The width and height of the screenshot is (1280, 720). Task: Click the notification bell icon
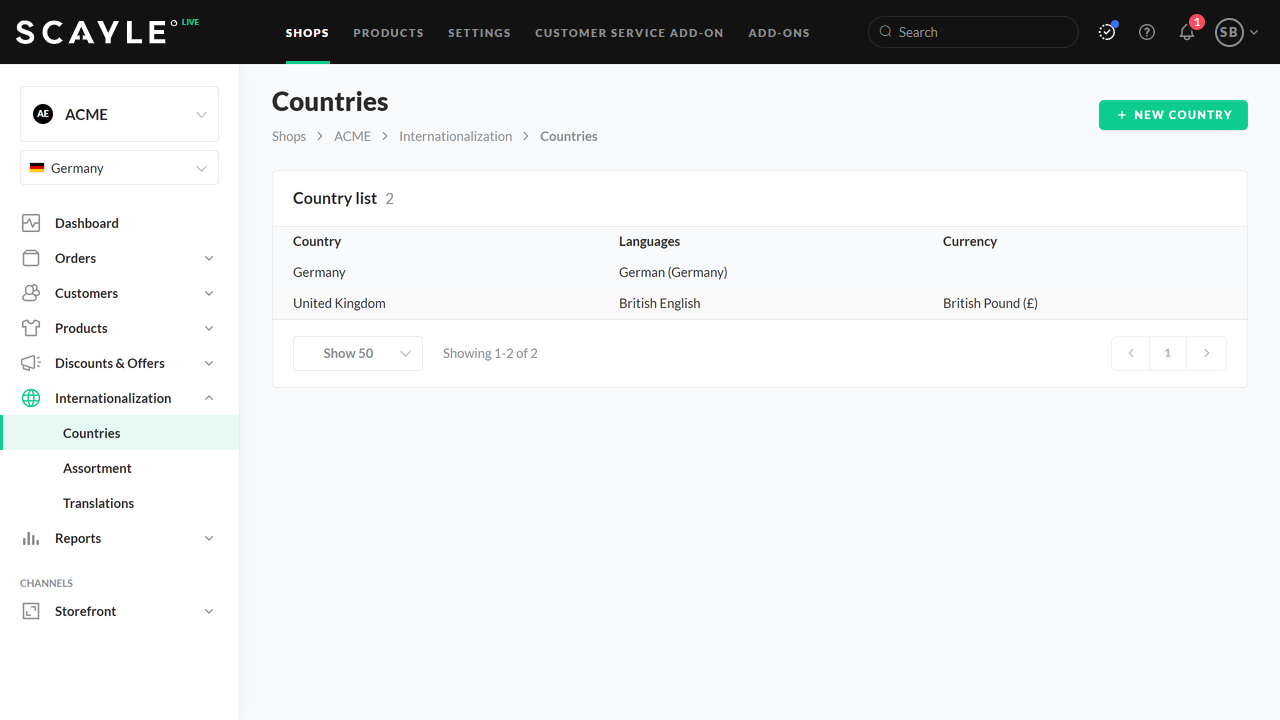point(1187,32)
